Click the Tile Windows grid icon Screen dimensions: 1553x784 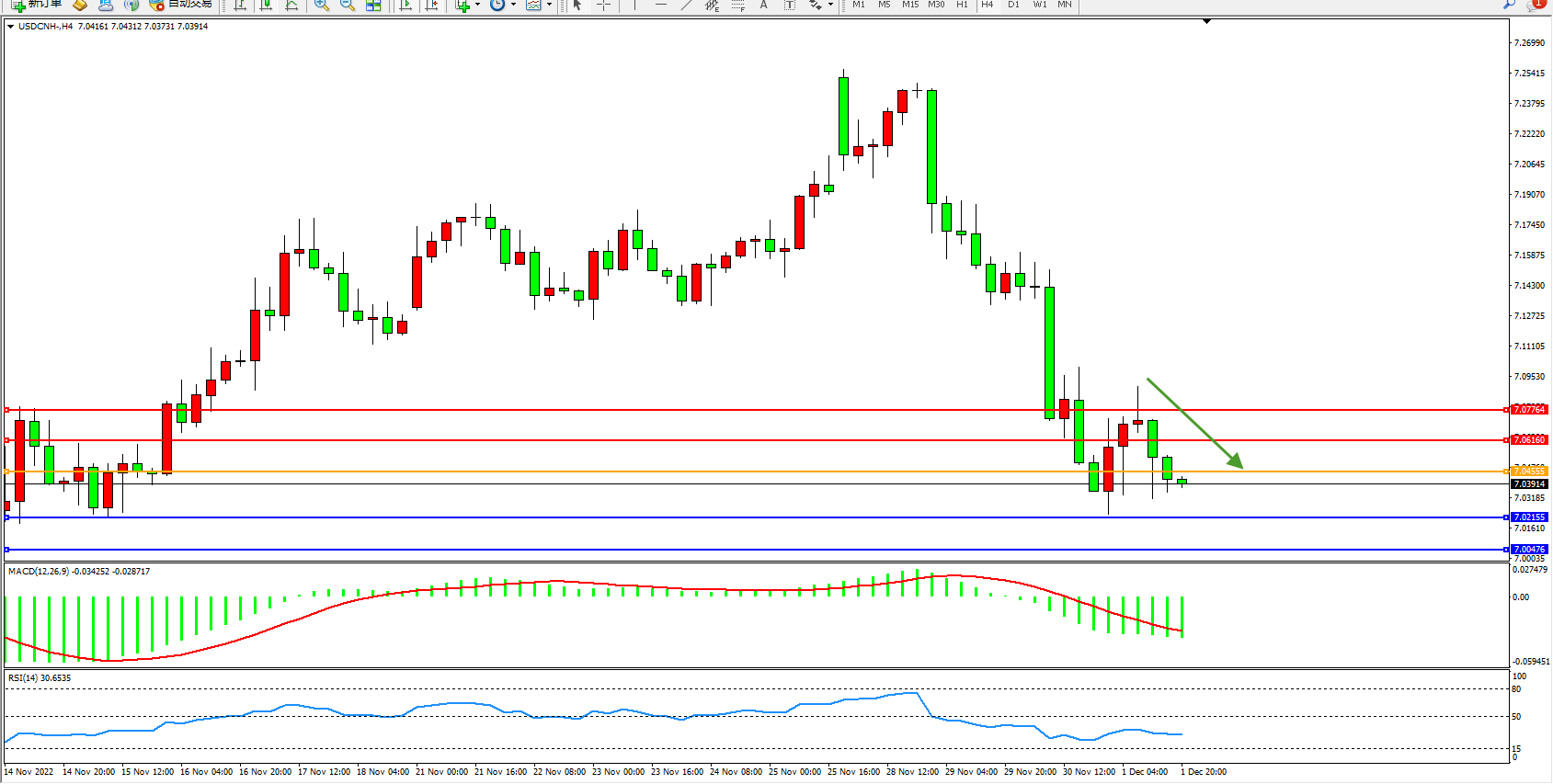click(373, 5)
